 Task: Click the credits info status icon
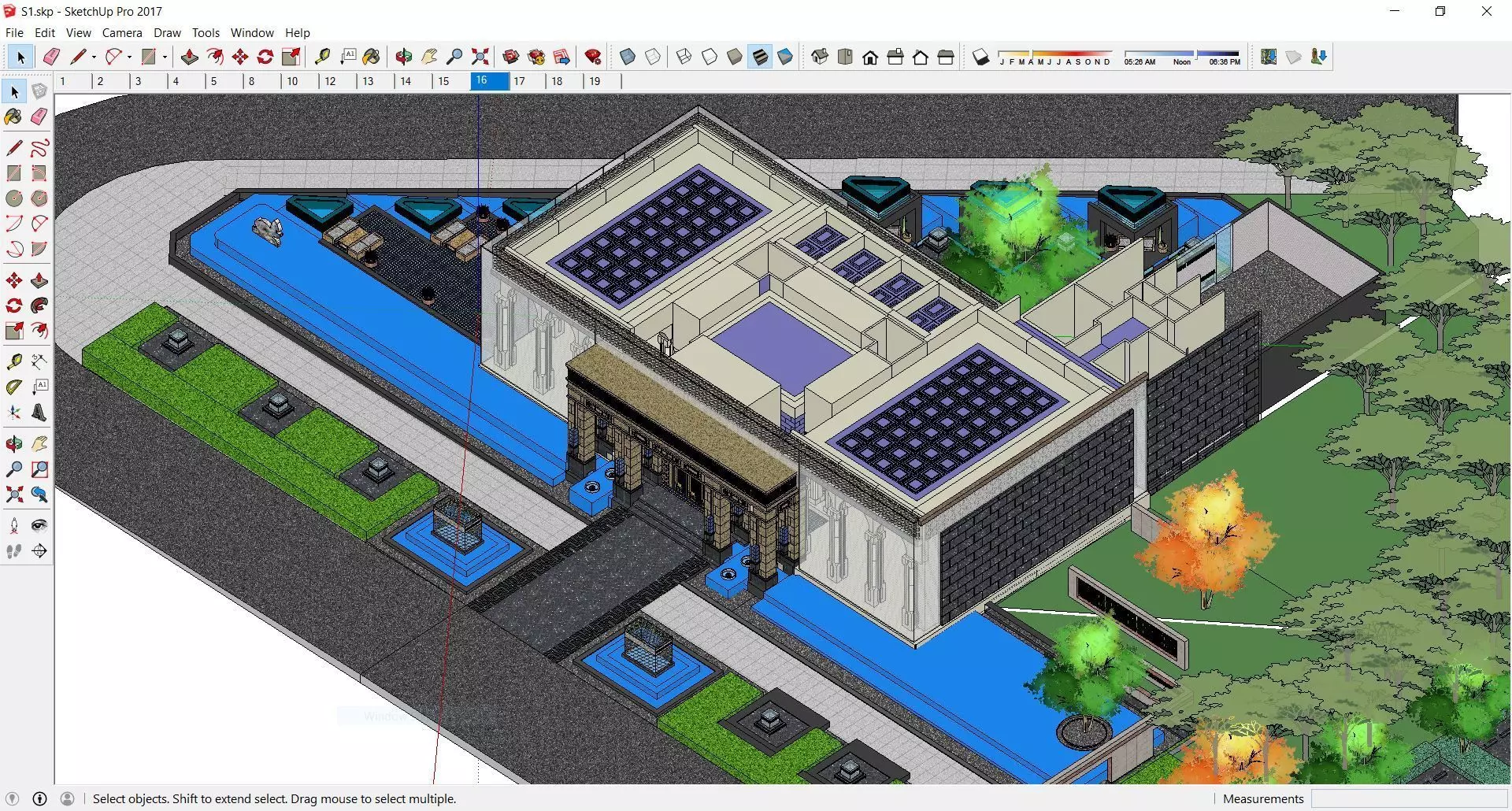coord(39,798)
